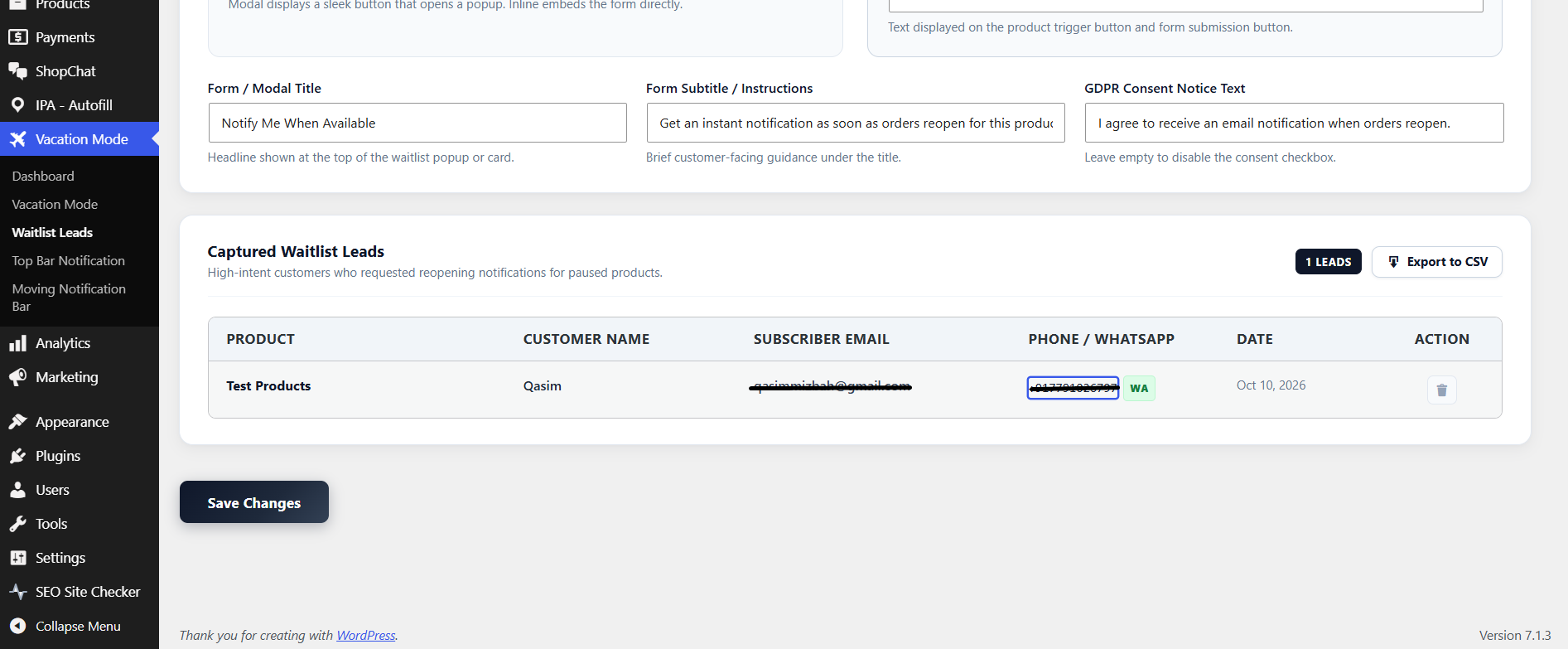Focus the GDPR Consent Notice Text field
This screenshot has height=649, width=1568.
click(1295, 123)
